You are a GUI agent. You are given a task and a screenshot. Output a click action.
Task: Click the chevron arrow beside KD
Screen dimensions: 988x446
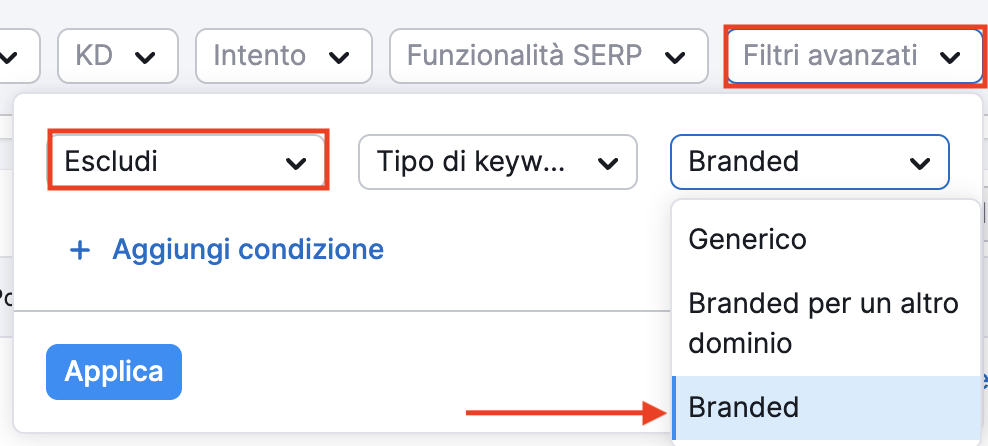coord(146,56)
